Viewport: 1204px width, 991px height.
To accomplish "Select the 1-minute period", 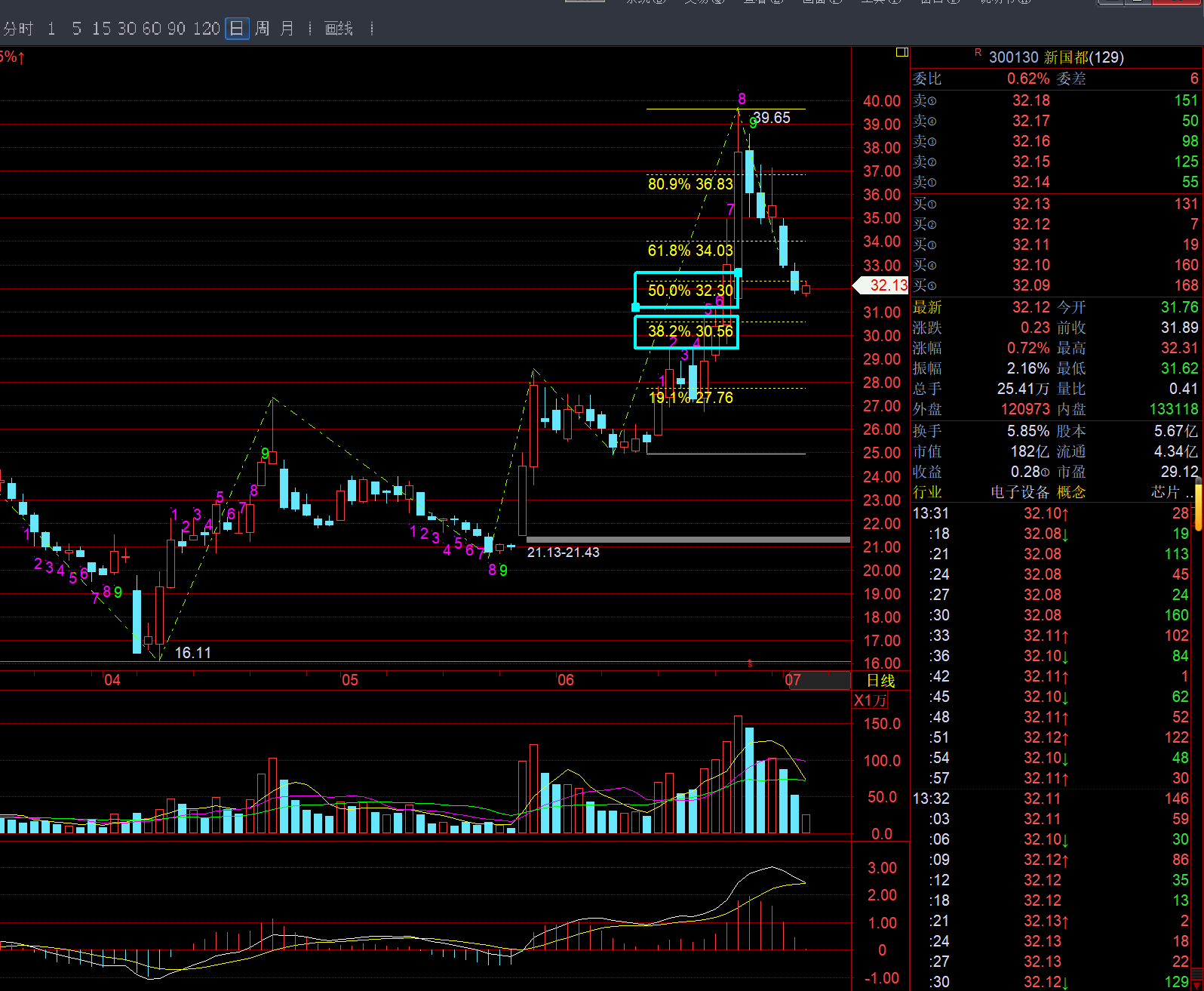I will click(x=51, y=29).
